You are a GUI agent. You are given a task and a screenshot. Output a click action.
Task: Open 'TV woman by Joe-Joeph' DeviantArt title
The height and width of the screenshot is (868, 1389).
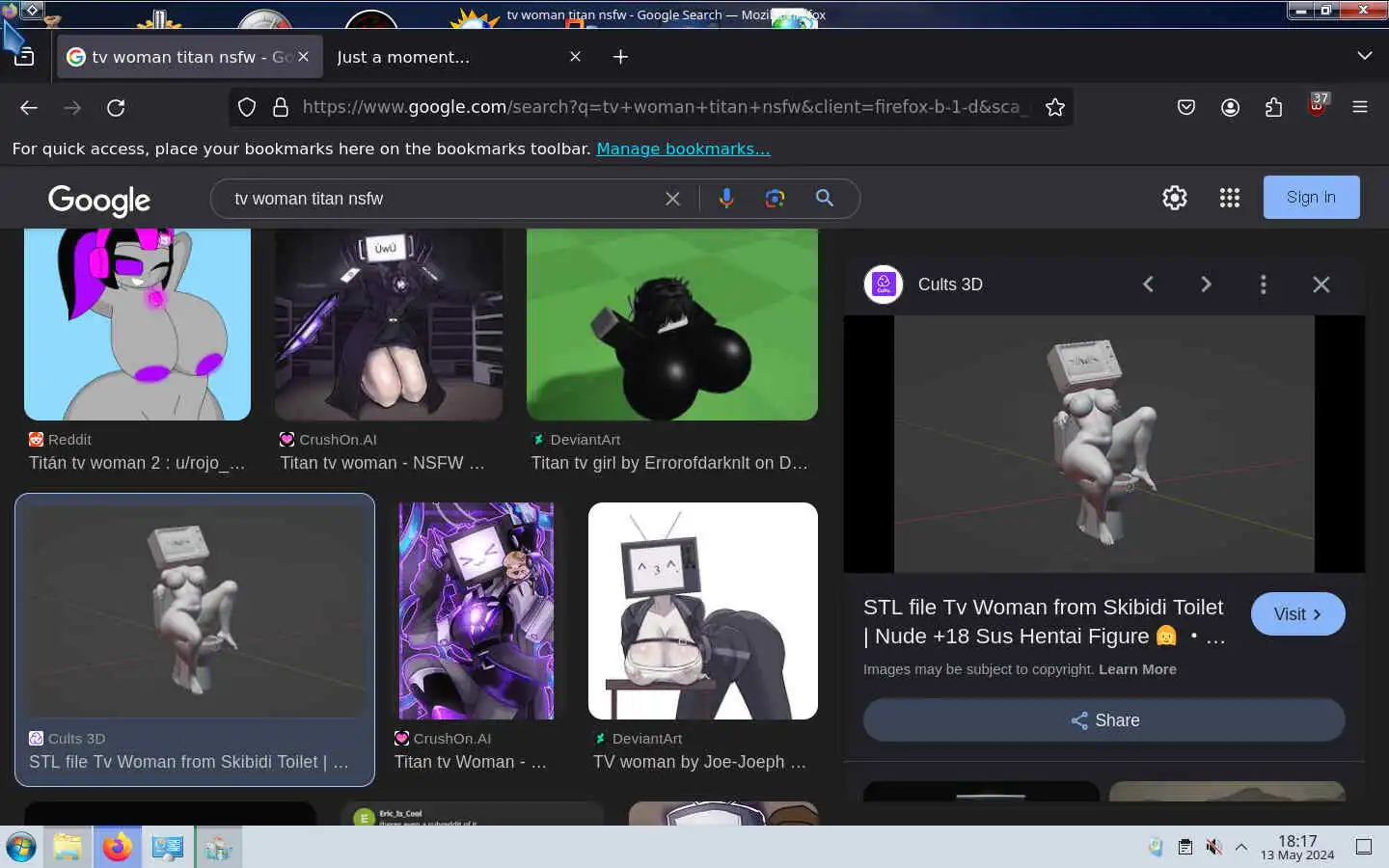click(699, 762)
